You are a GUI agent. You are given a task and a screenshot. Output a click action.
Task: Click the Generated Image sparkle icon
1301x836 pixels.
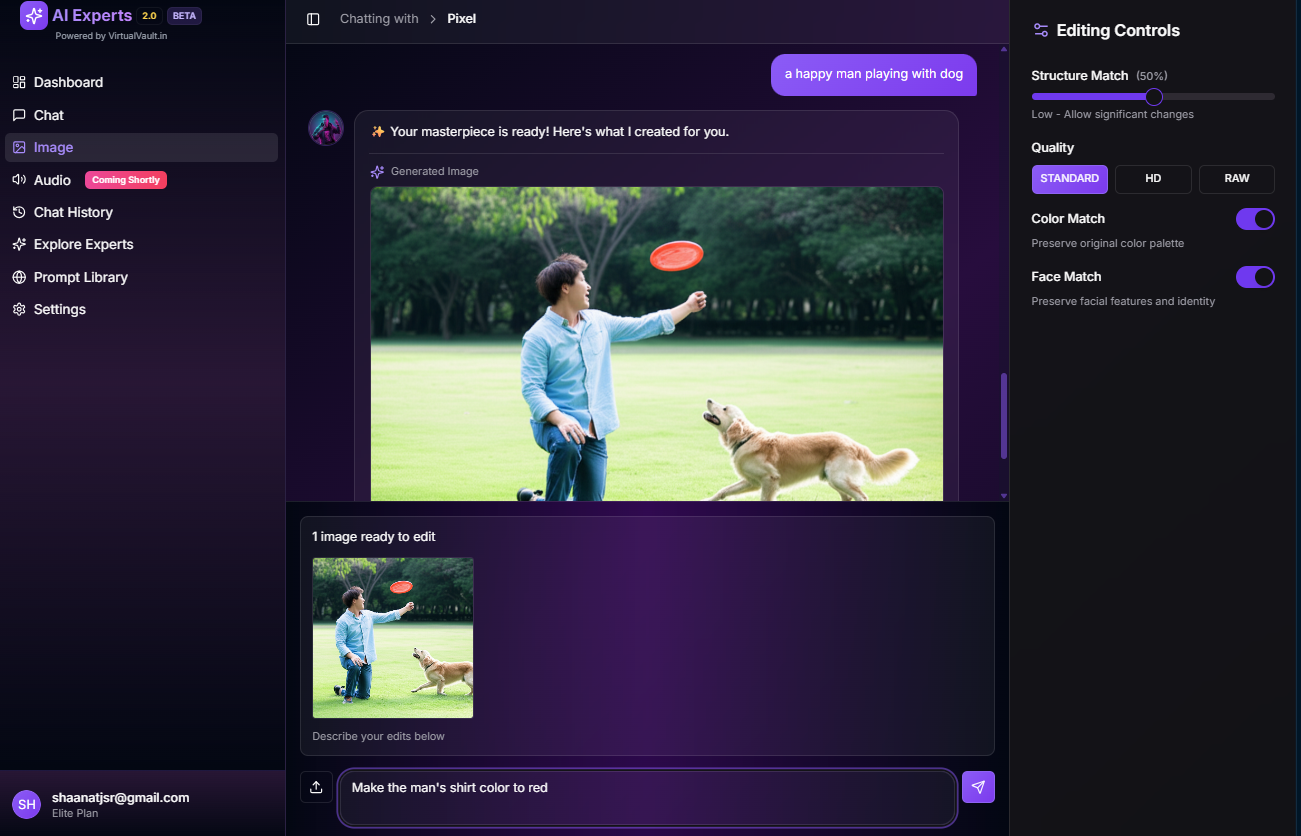tap(377, 172)
